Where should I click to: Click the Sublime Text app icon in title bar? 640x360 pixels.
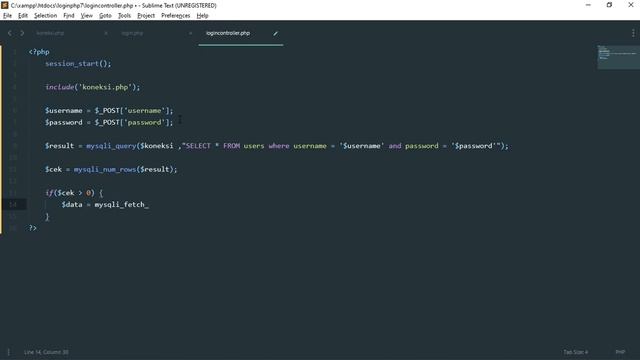(4, 5)
